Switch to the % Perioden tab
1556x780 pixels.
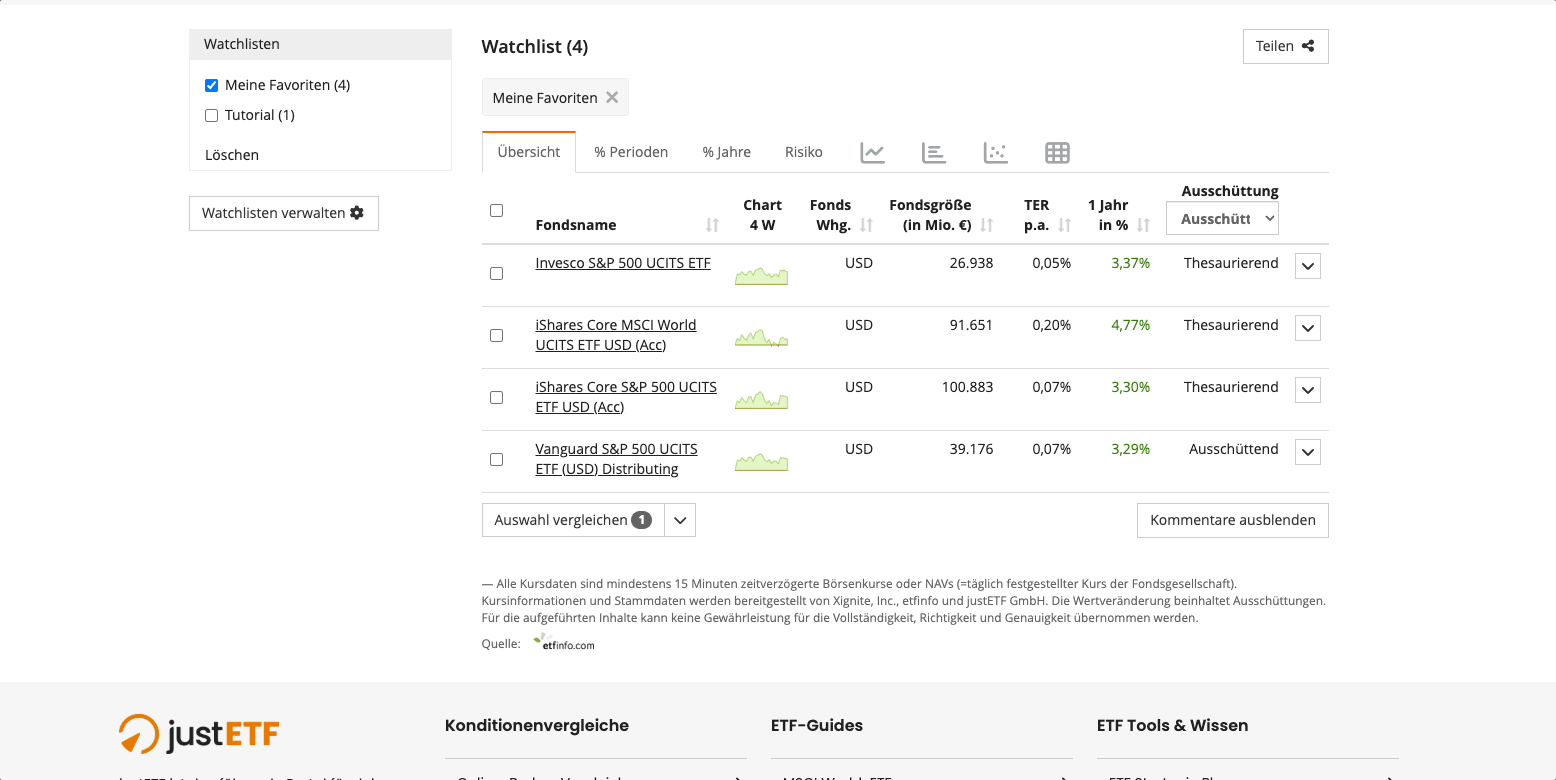(x=630, y=152)
